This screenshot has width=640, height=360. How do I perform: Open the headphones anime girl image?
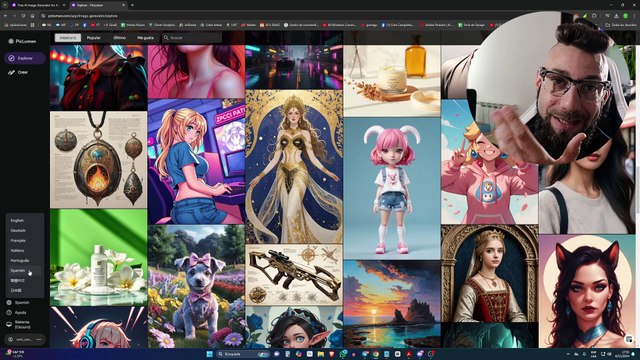tap(98, 327)
